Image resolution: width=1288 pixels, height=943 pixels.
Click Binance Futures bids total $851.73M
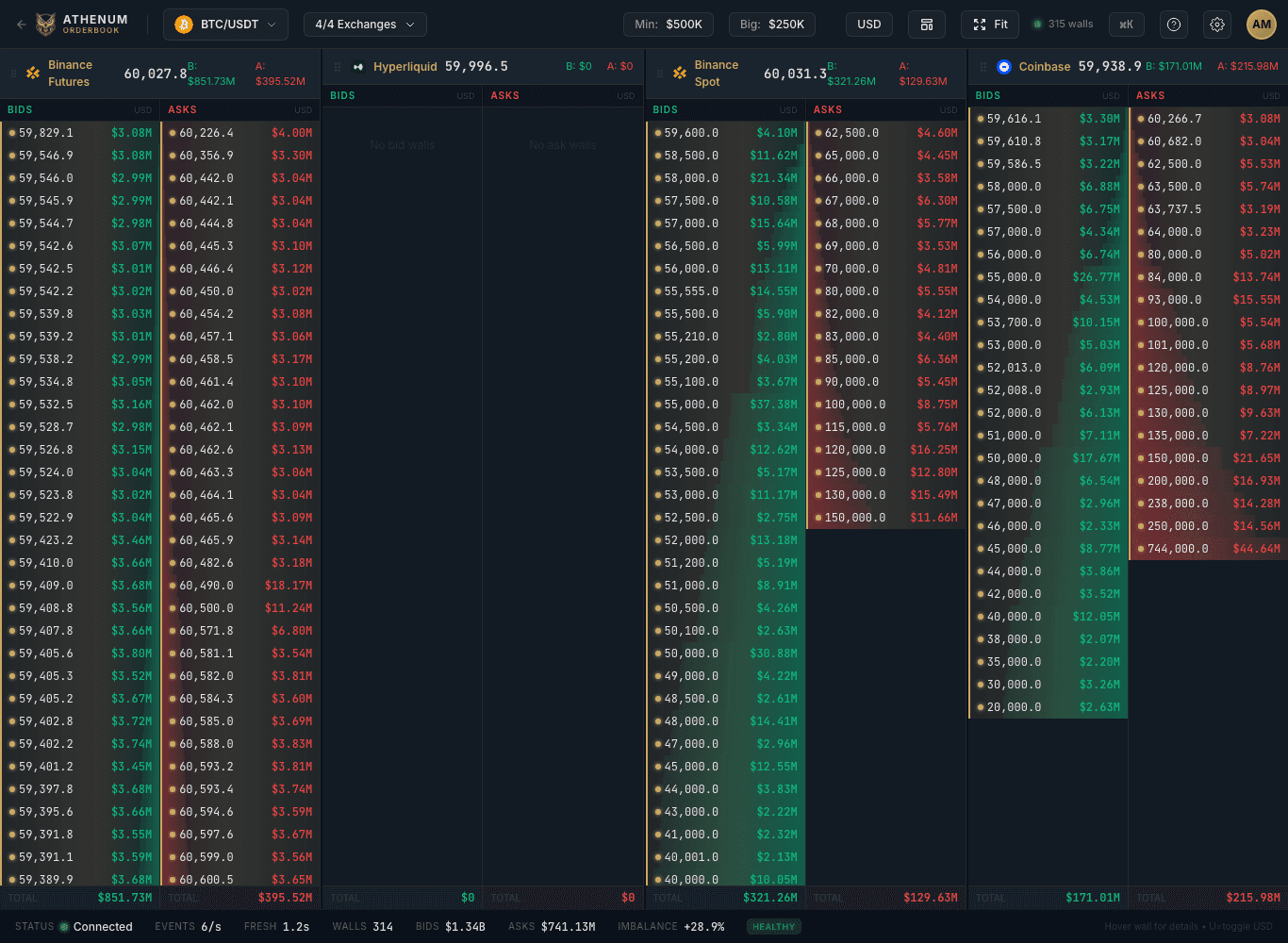124,898
